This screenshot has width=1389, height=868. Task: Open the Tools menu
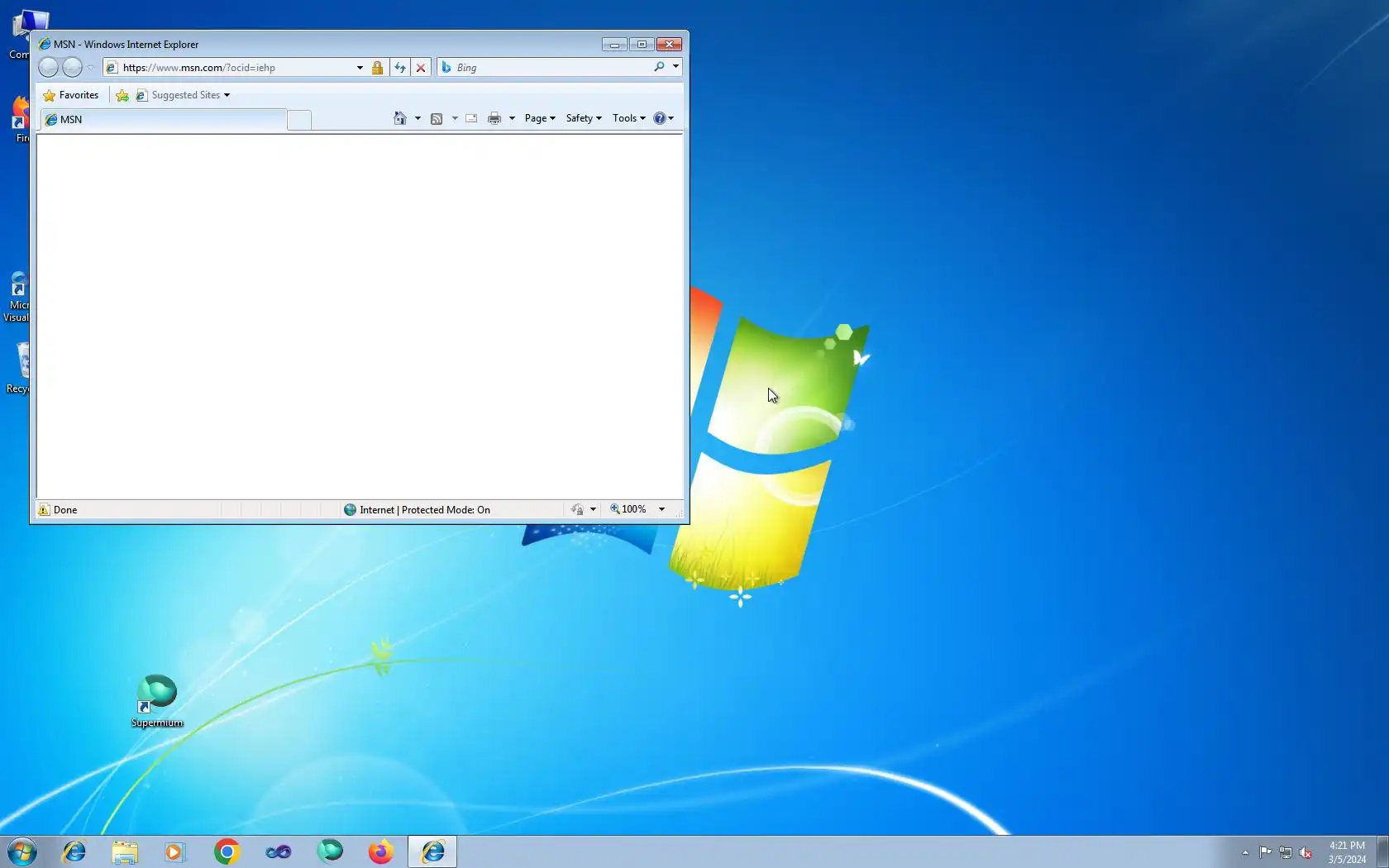[x=629, y=118]
